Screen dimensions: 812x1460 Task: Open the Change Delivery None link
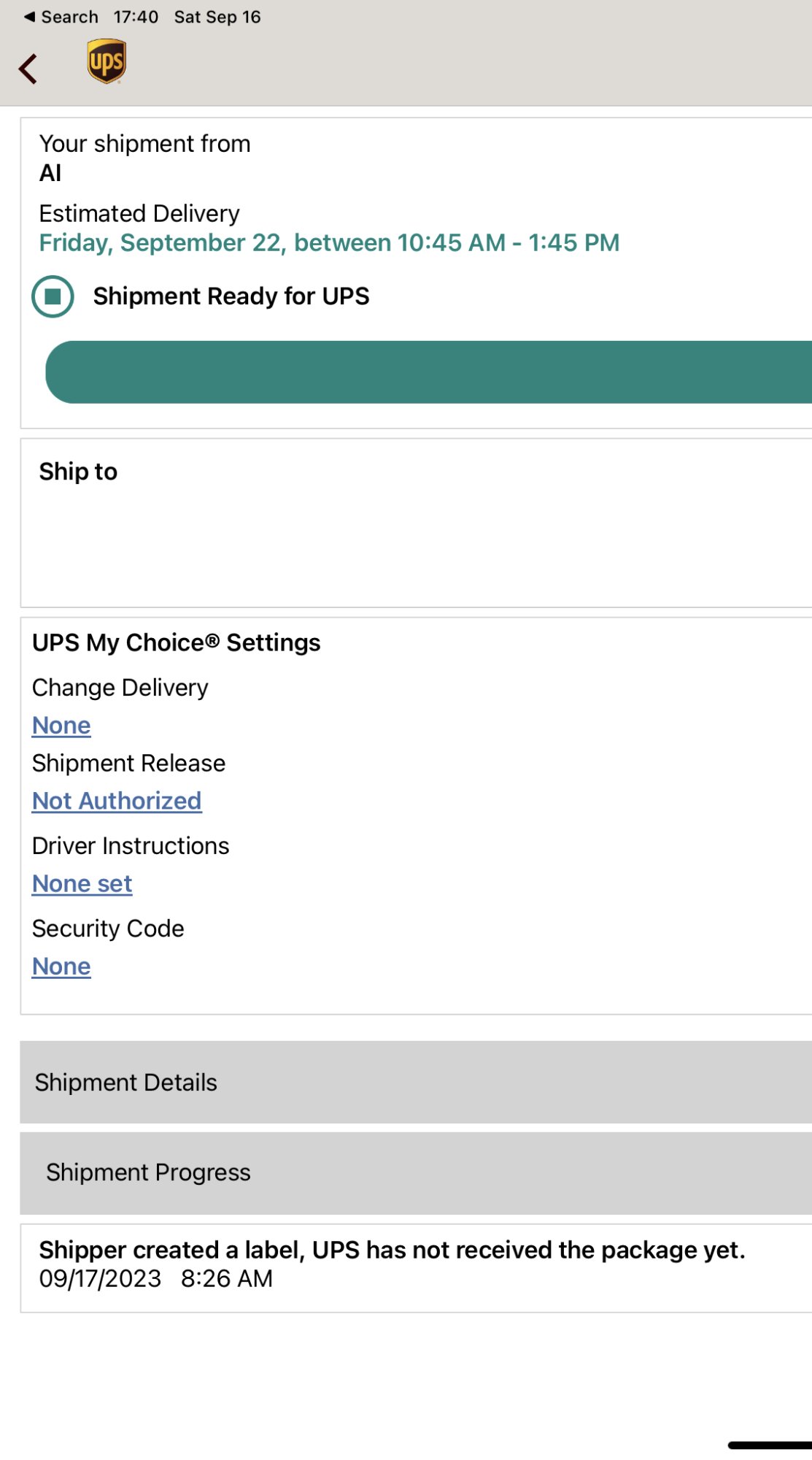61,725
